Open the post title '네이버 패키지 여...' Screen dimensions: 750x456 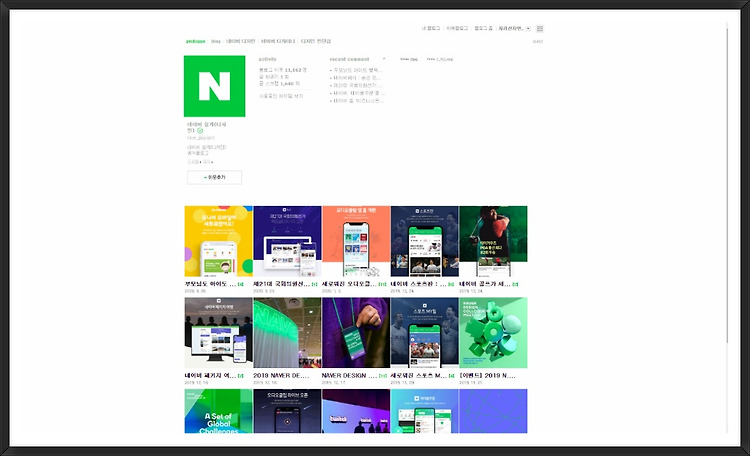click(x=210, y=376)
